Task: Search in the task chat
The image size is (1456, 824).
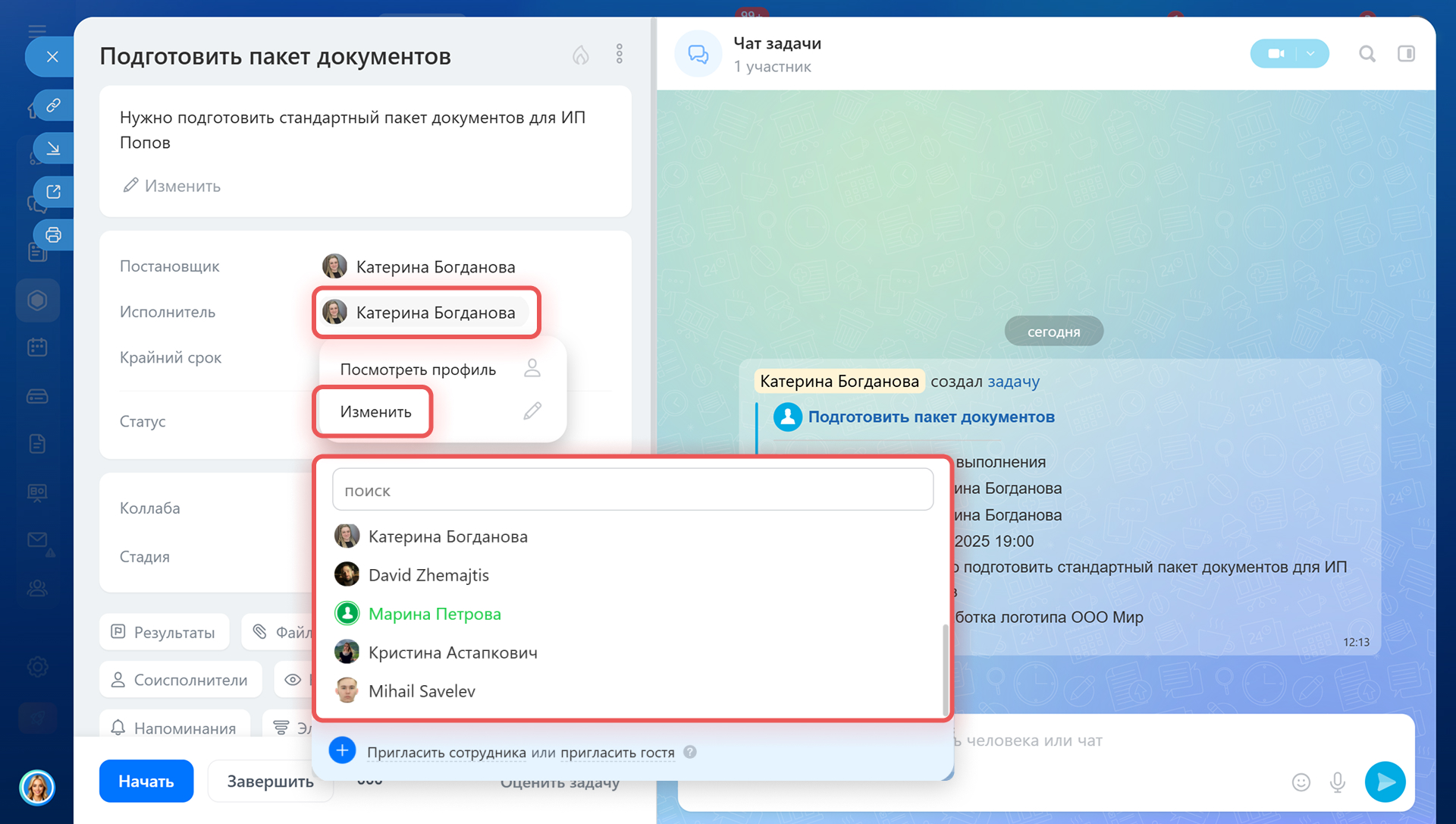Action: (x=1367, y=54)
